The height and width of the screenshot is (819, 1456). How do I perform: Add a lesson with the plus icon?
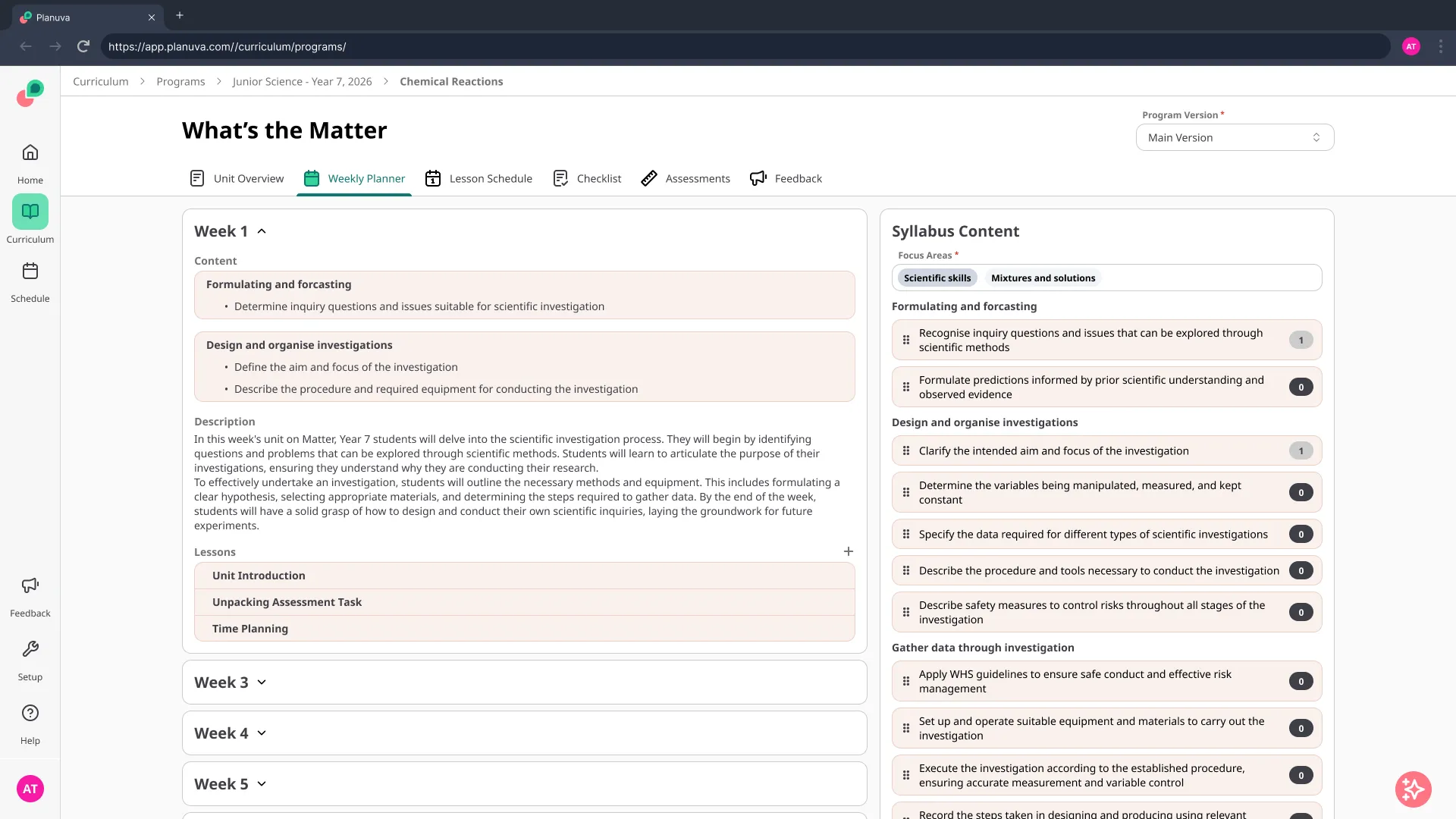pyautogui.click(x=849, y=551)
